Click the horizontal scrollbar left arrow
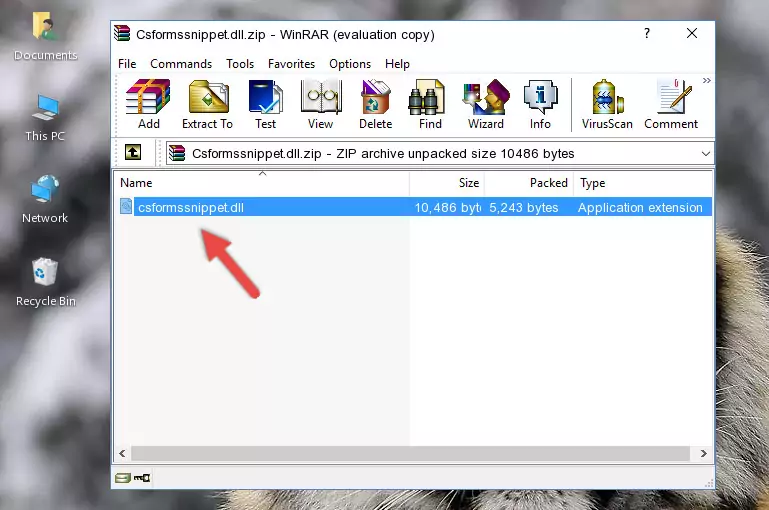This screenshot has width=769, height=510. (x=123, y=454)
